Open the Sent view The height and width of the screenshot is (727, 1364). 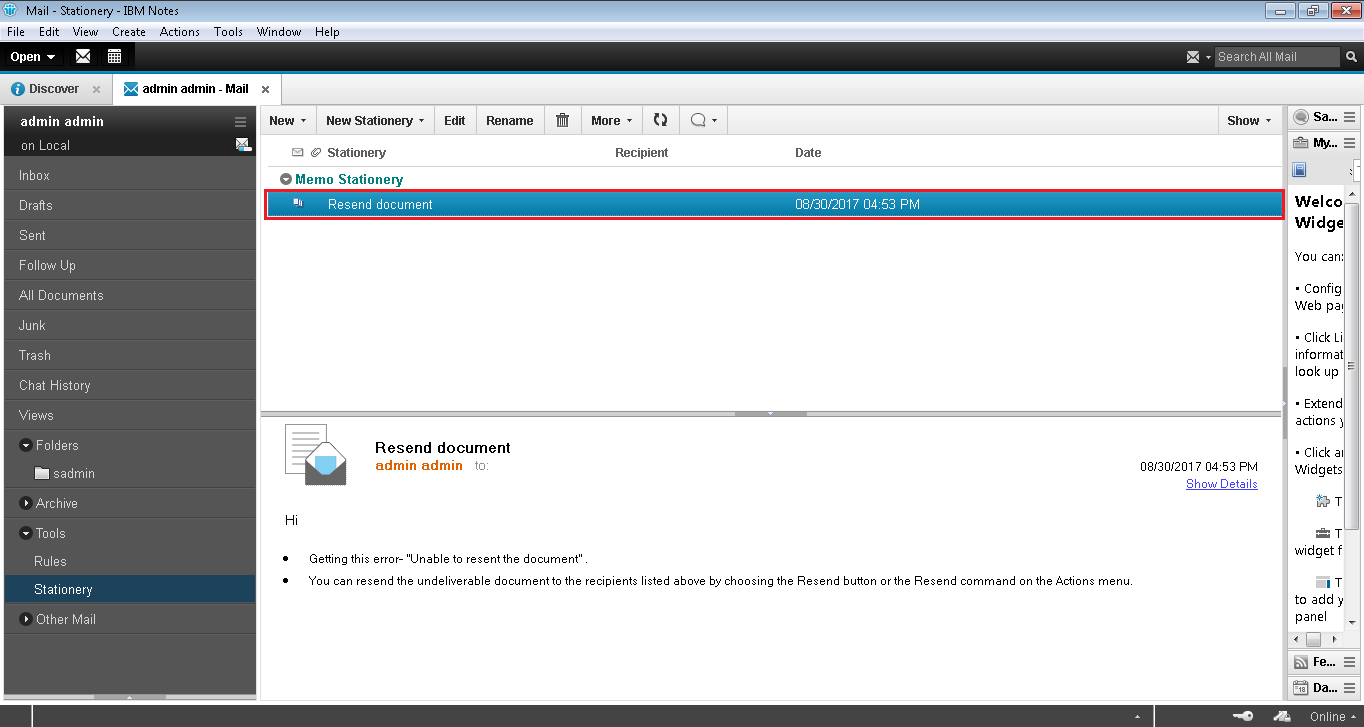130,235
